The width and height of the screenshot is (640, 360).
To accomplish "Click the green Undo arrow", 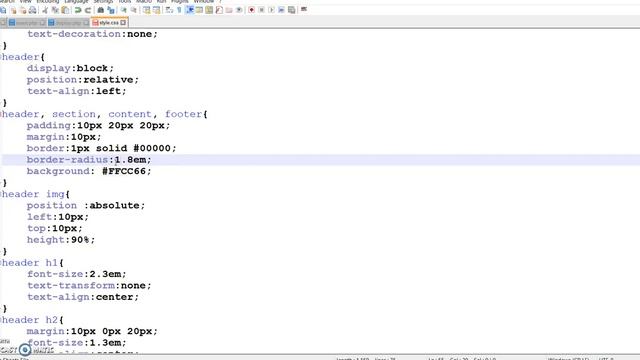I will 78,10.
